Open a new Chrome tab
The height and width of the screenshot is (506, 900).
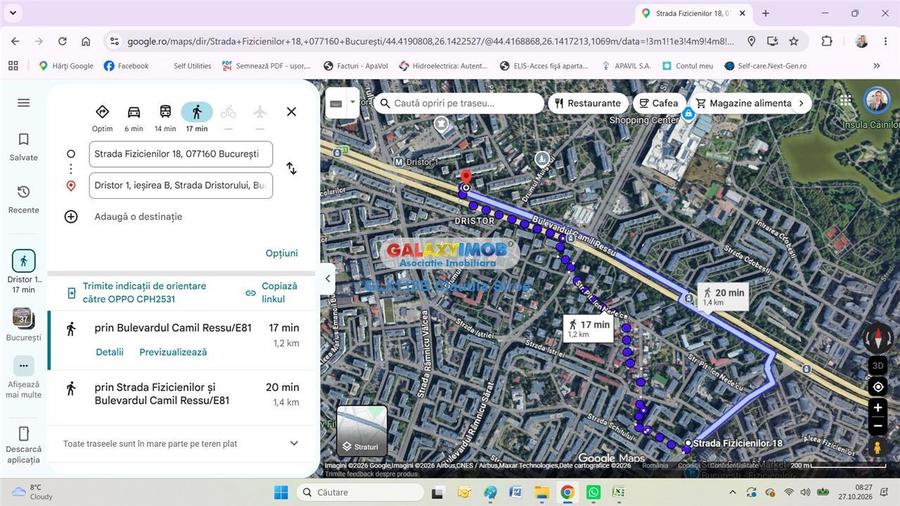point(765,13)
